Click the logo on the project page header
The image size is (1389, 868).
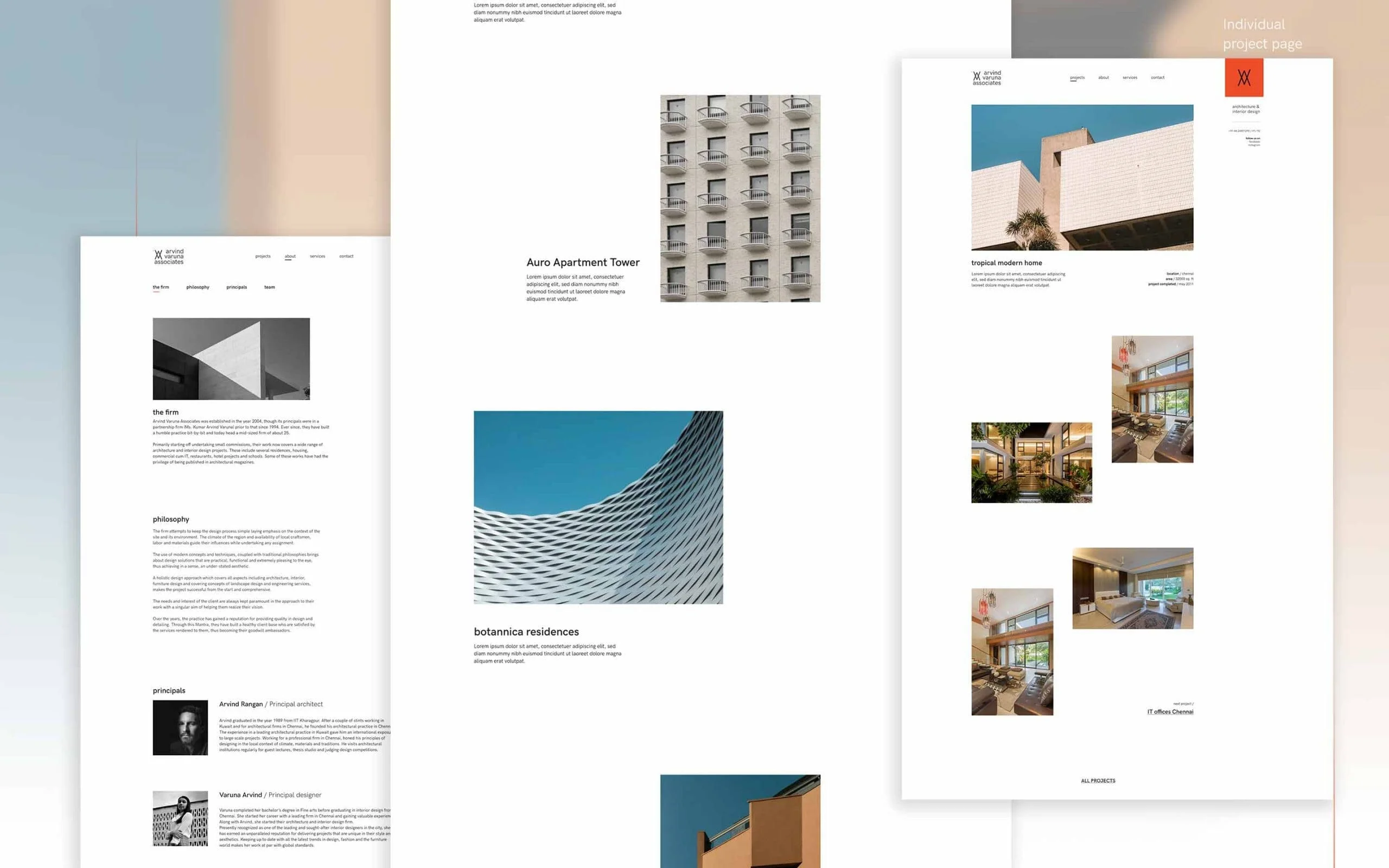[x=986, y=78]
